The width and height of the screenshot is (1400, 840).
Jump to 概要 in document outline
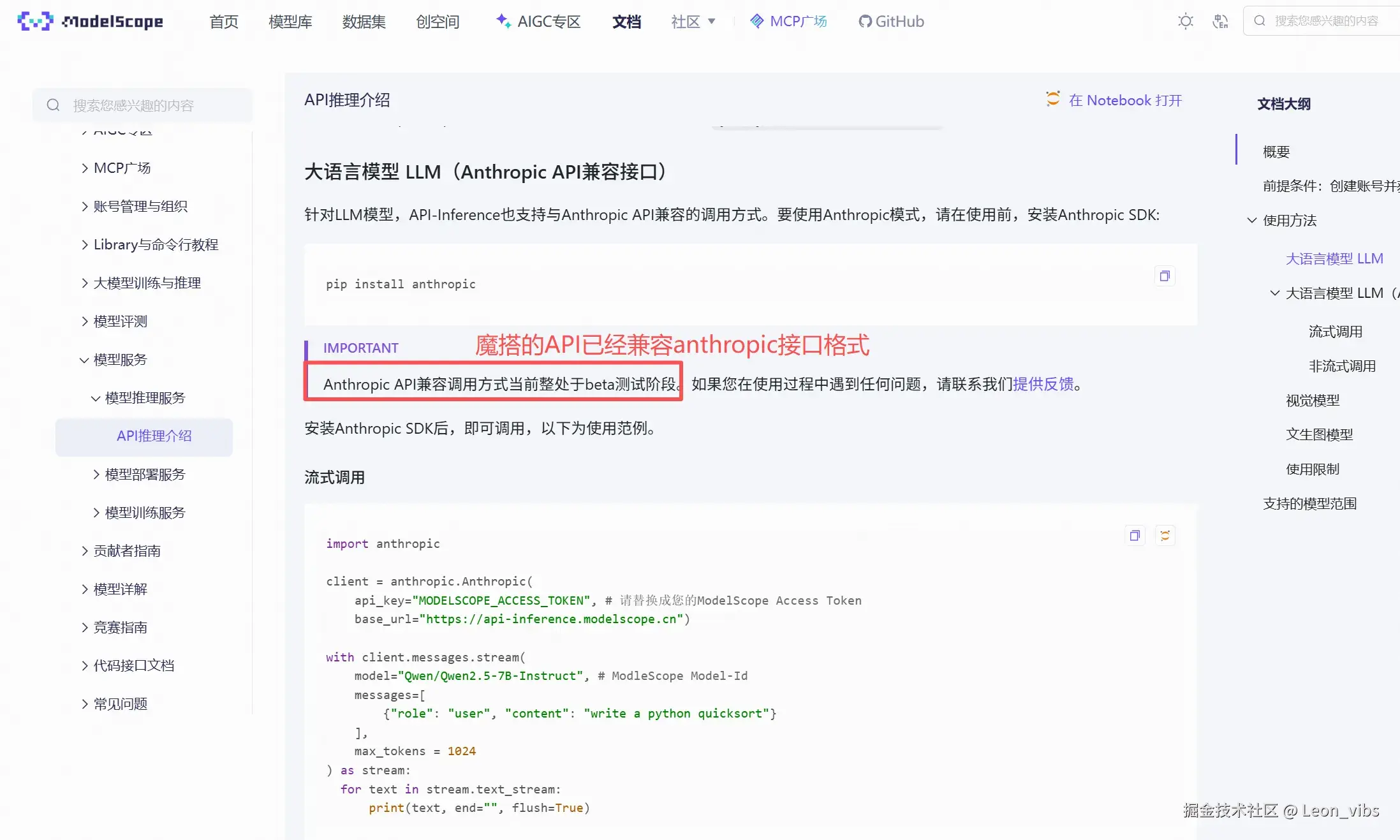(1276, 152)
